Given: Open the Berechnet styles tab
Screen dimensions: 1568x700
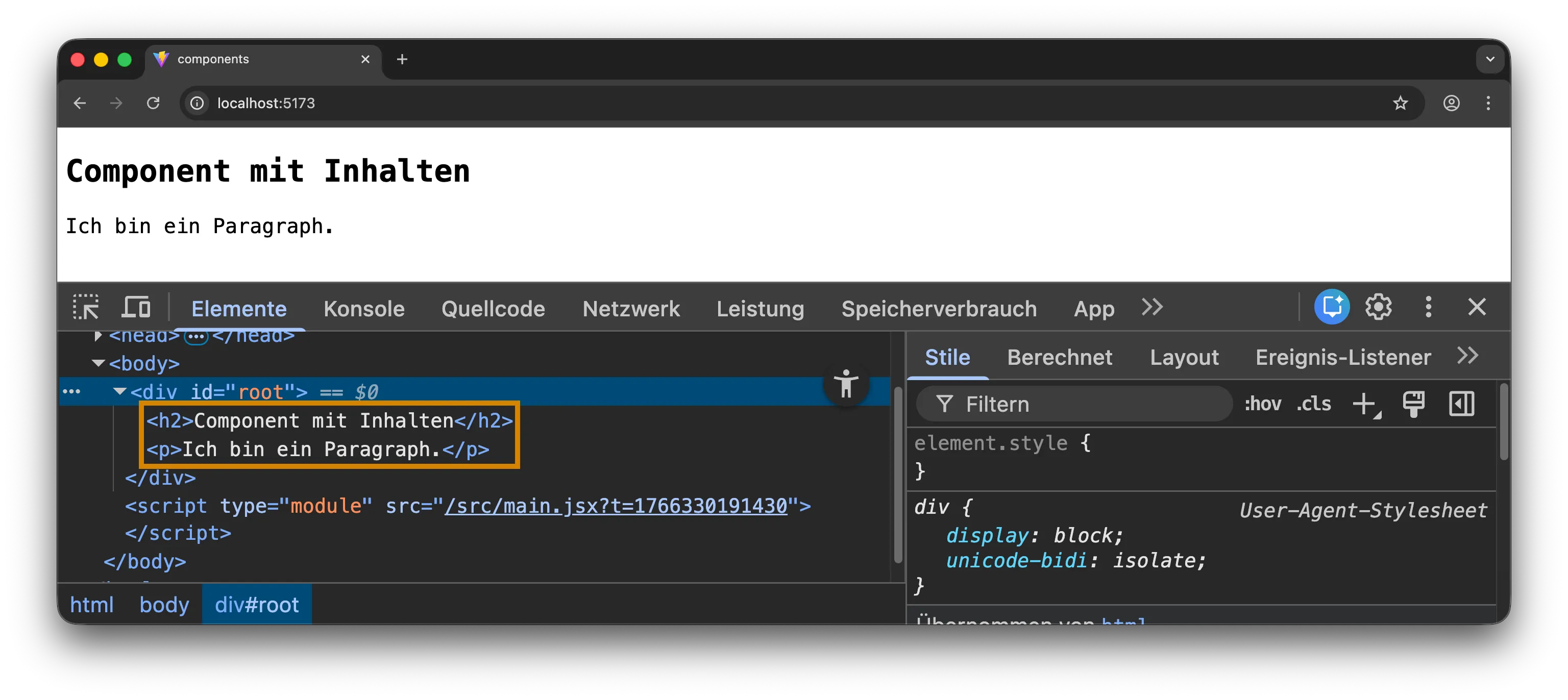Looking at the screenshot, I should coord(1060,357).
